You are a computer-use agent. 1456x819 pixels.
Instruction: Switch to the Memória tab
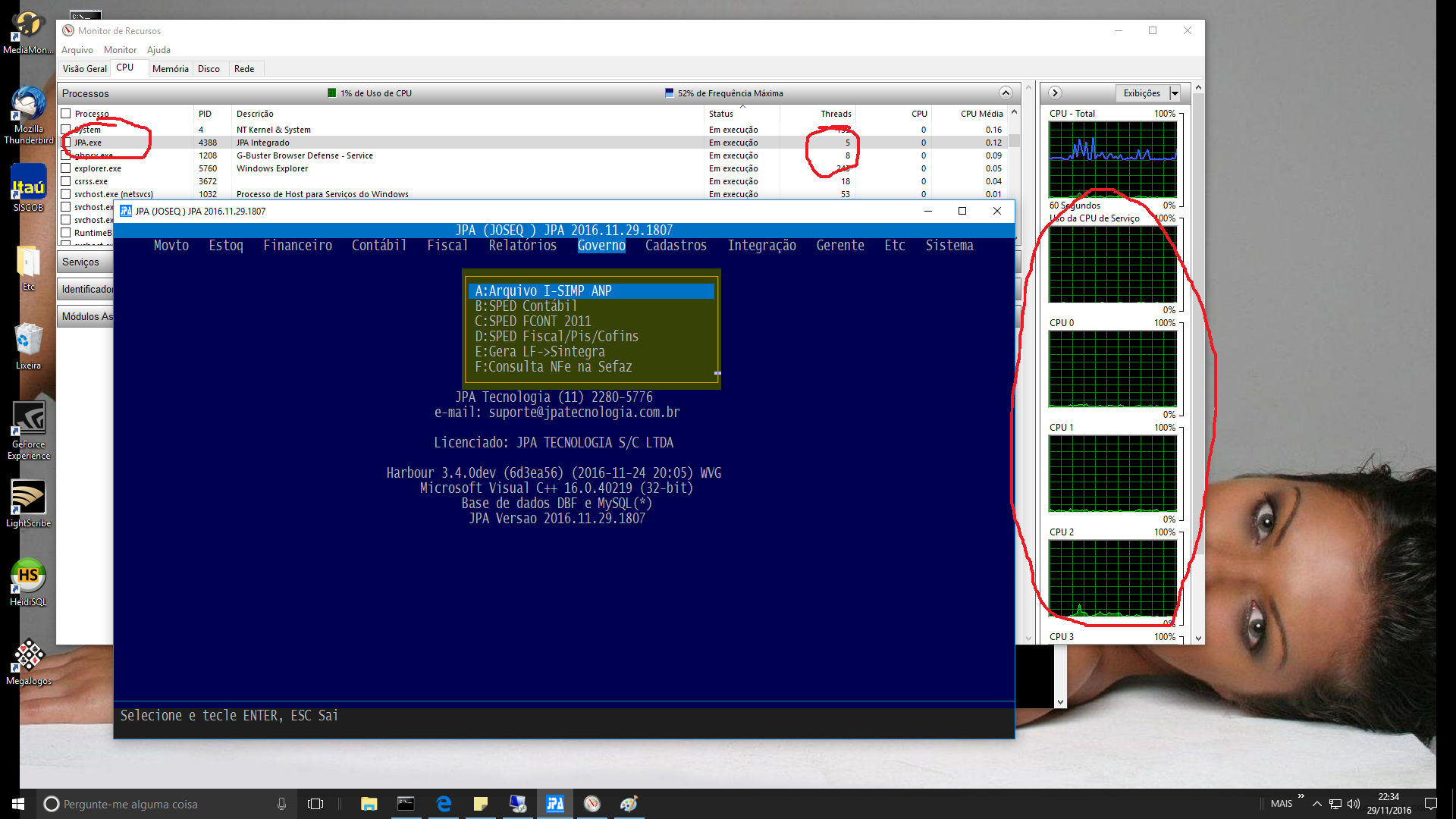(x=170, y=69)
